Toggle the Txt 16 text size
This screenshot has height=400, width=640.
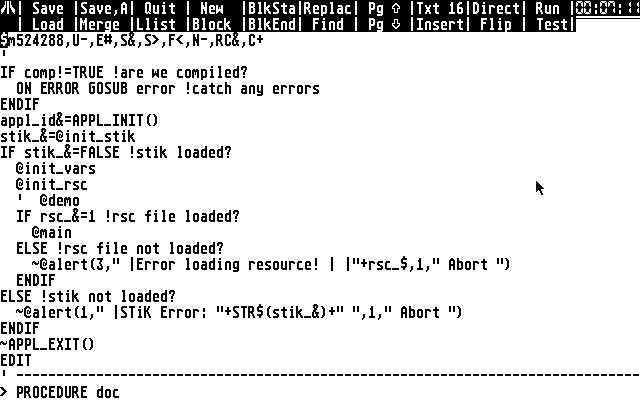440,8
